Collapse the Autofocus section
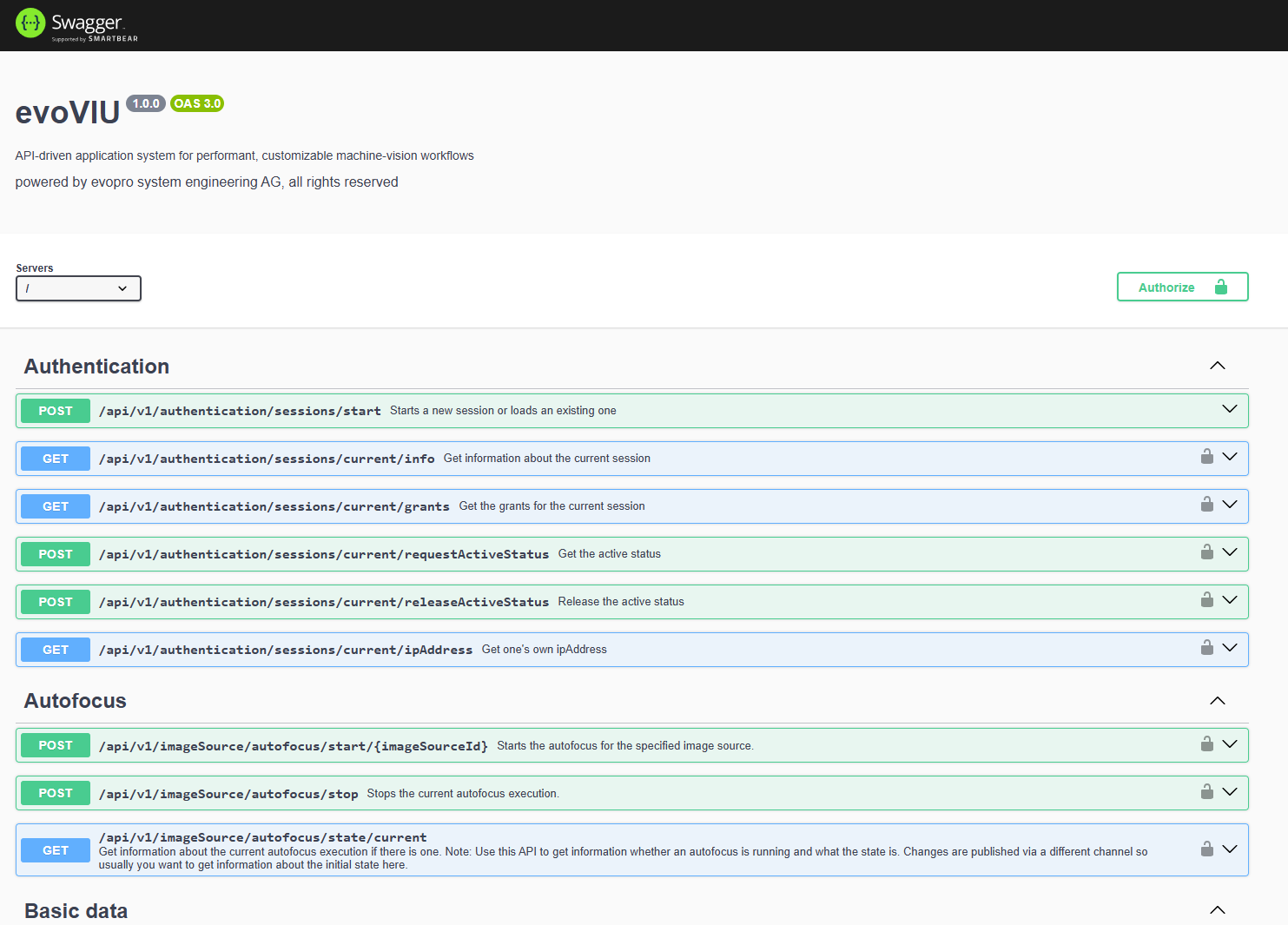Viewport: 1288px width, 925px height. (1217, 701)
